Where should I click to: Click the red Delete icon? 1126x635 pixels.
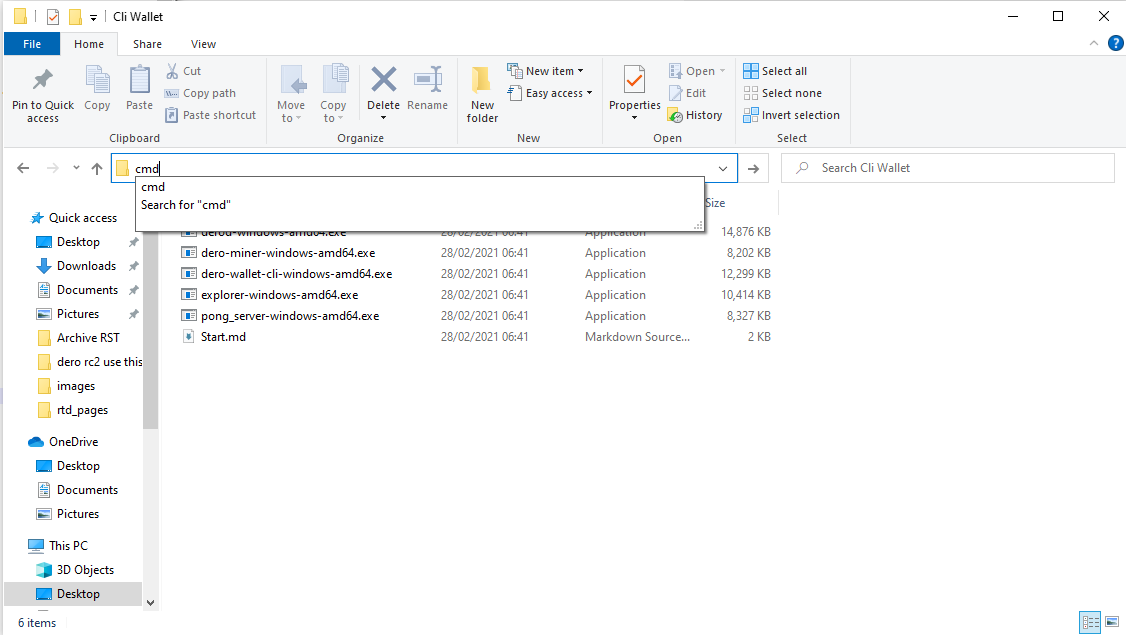point(383,79)
